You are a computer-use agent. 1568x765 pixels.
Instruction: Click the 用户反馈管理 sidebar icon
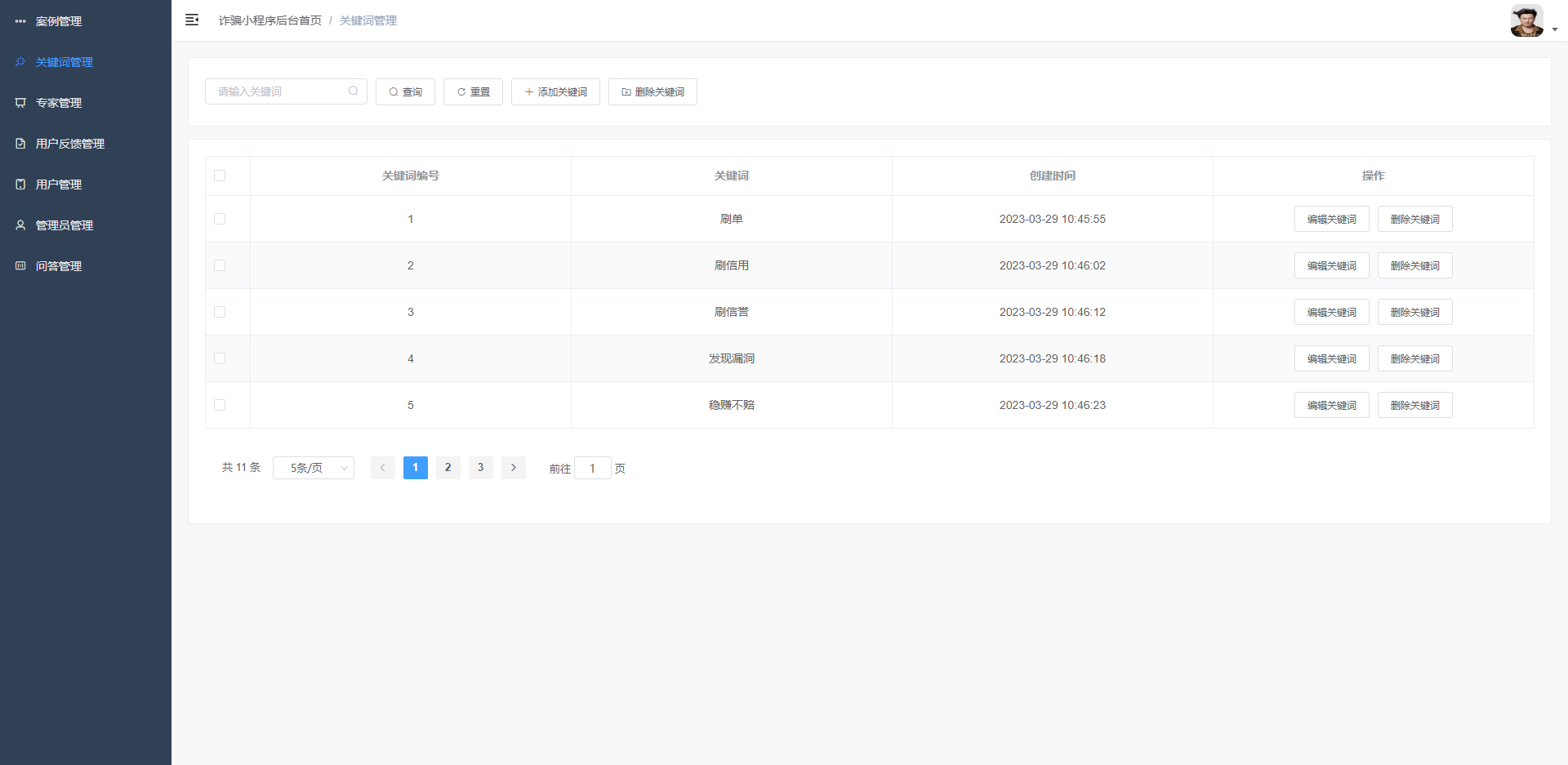[20, 144]
